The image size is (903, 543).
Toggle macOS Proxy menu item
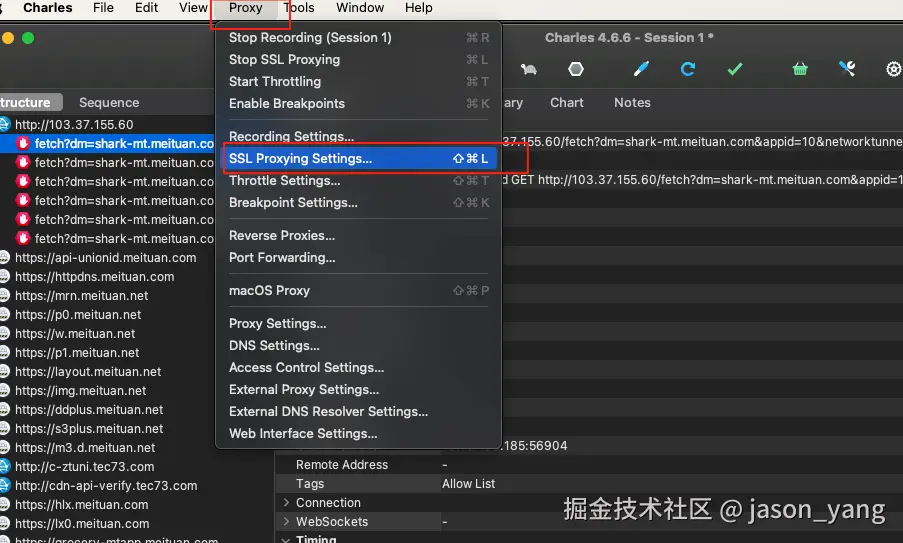tap(358, 290)
